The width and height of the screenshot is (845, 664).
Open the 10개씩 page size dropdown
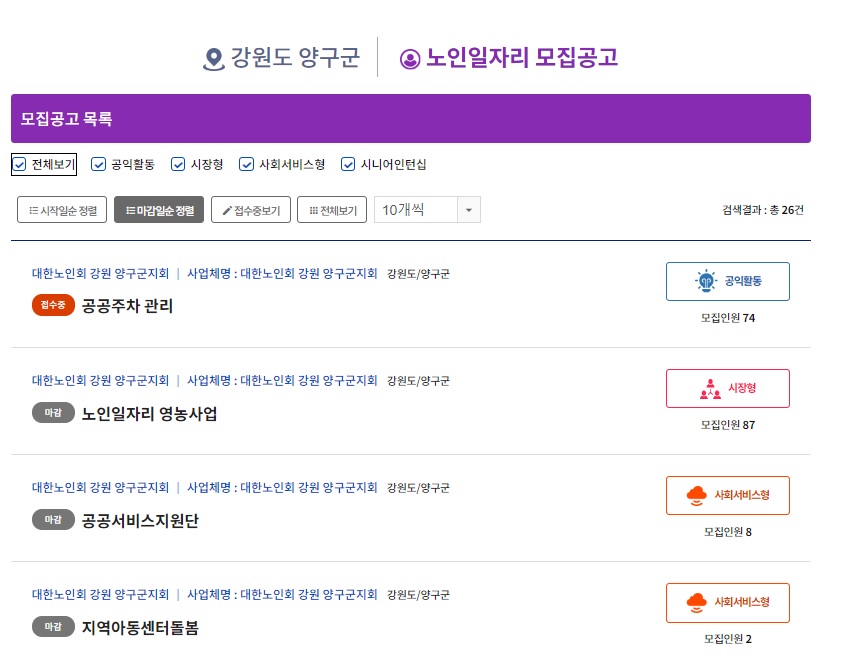click(427, 210)
